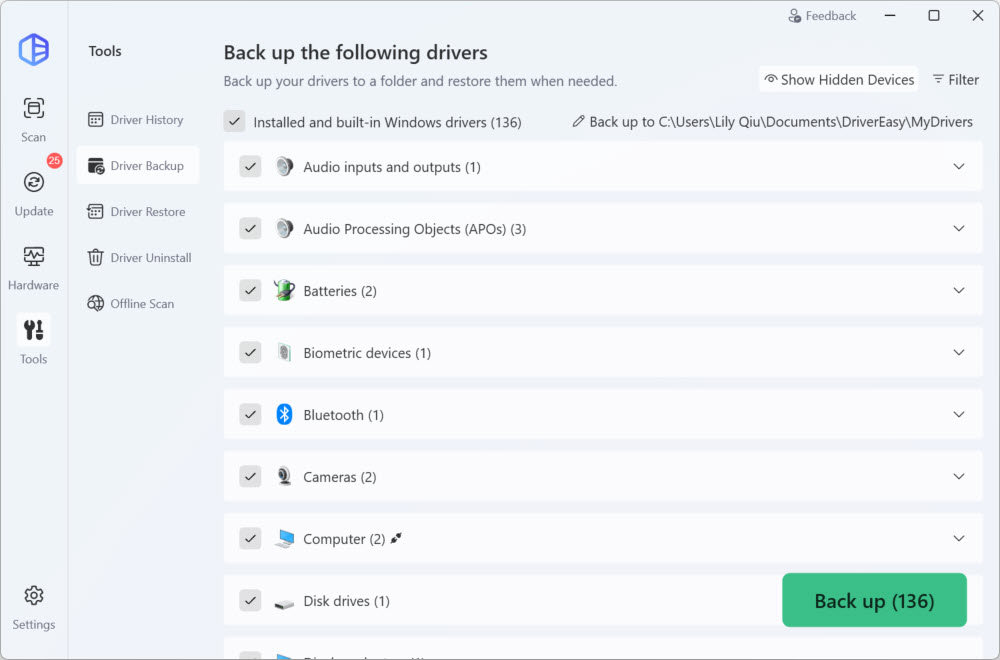The width and height of the screenshot is (1000, 660).
Task: Open Settings gear in sidebar
Action: click(x=33, y=605)
